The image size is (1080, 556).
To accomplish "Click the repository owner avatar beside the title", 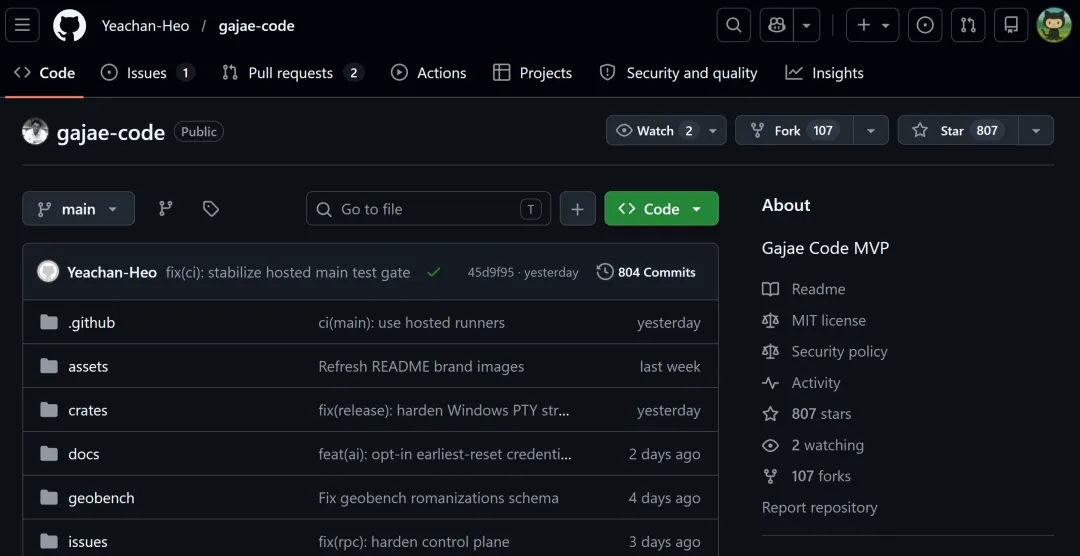I will 35,132.
